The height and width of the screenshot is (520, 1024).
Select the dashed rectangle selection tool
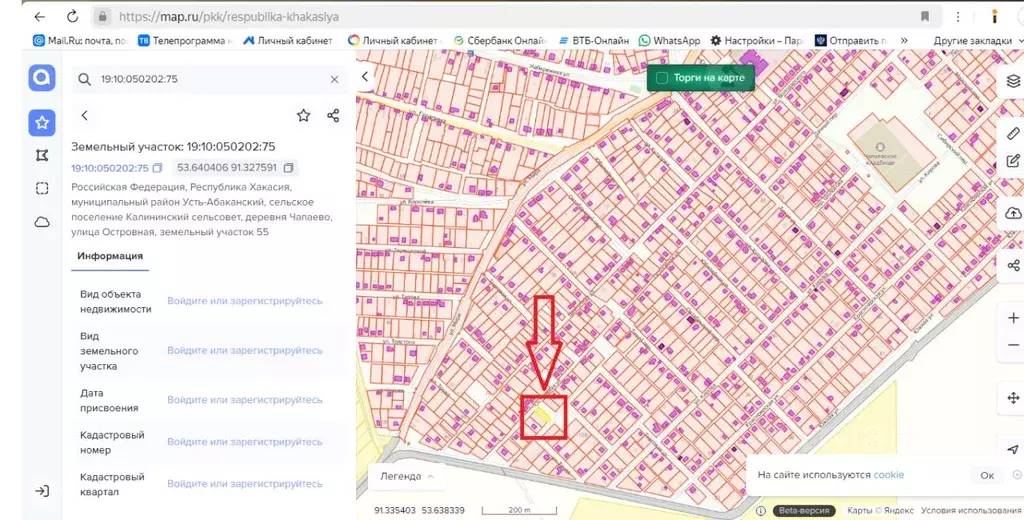[41, 188]
